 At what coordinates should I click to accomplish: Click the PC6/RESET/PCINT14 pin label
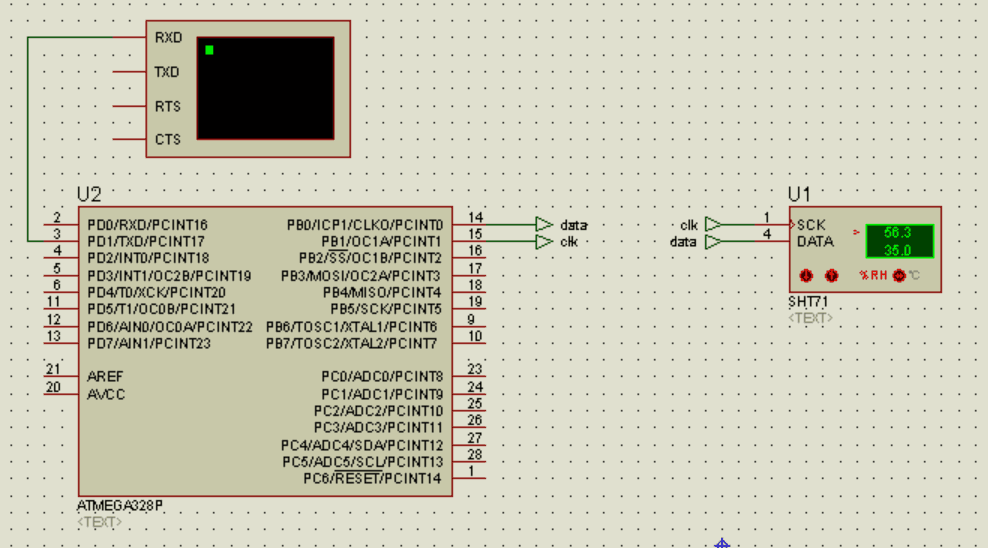coord(373,479)
